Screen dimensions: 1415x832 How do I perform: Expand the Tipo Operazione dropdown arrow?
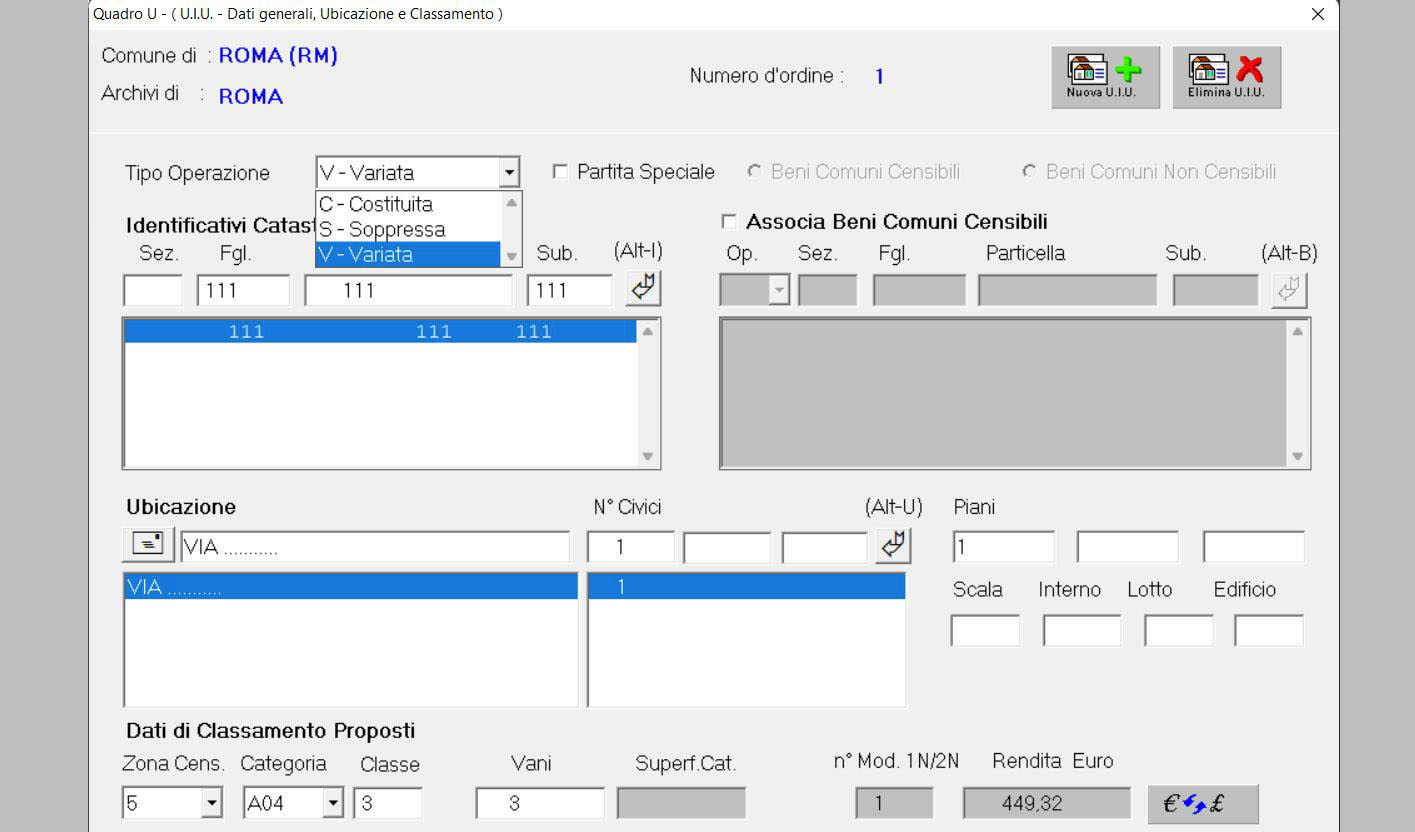click(x=510, y=173)
